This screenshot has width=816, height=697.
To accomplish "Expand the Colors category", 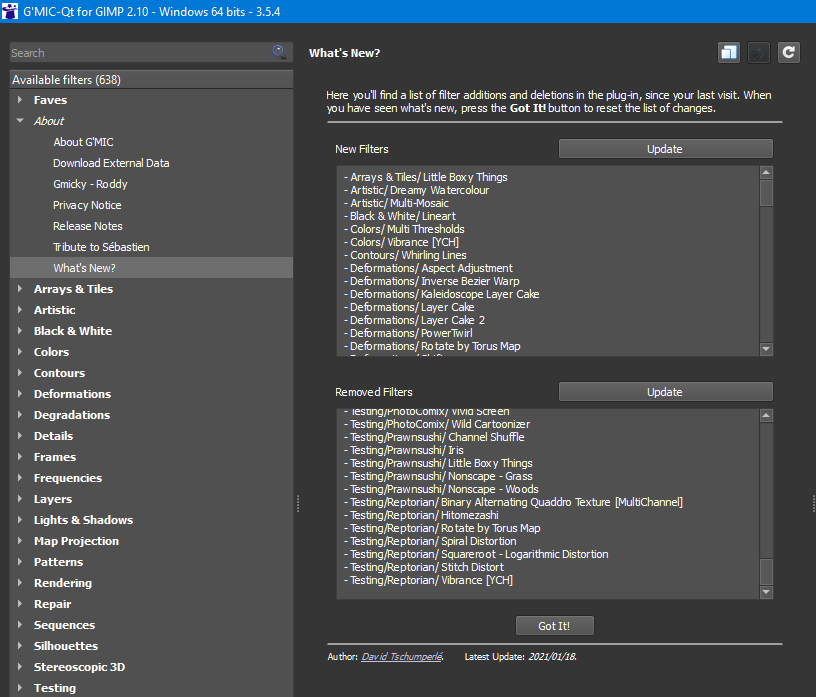I will point(20,351).
